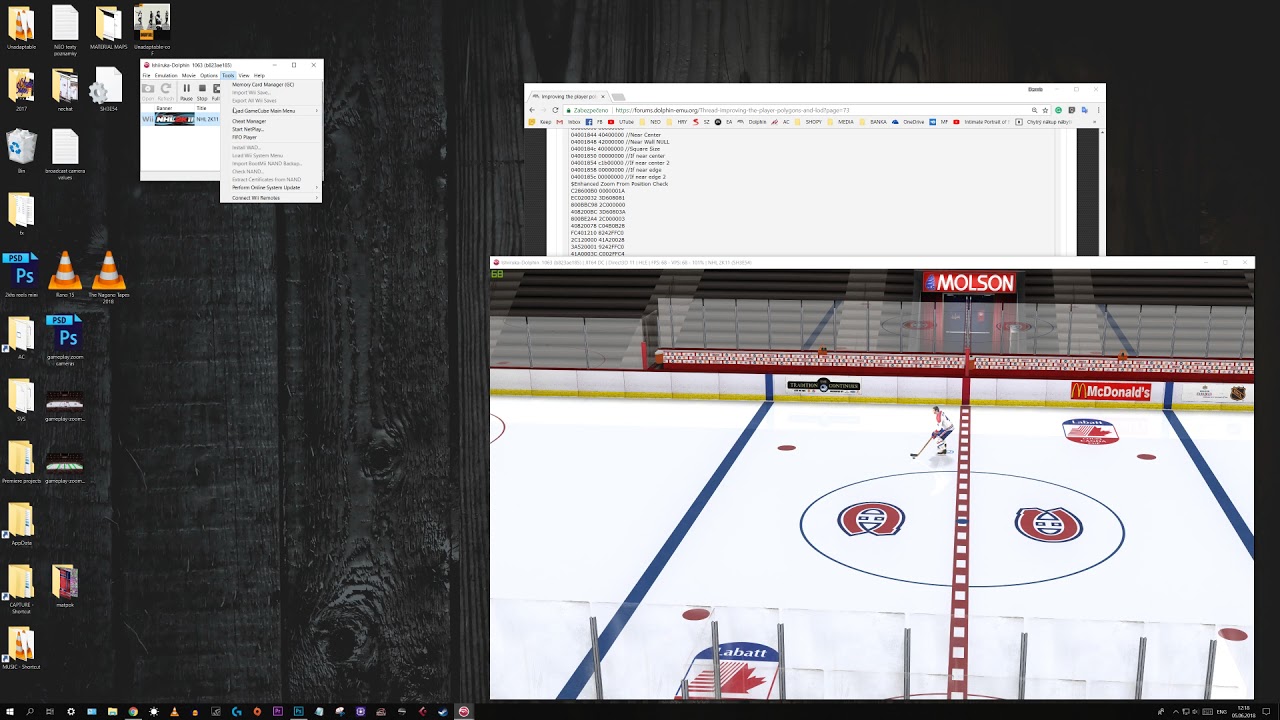Bookmark this page with star icon
Viewport: 1280px width, 720px height.
click(1045, 110)
